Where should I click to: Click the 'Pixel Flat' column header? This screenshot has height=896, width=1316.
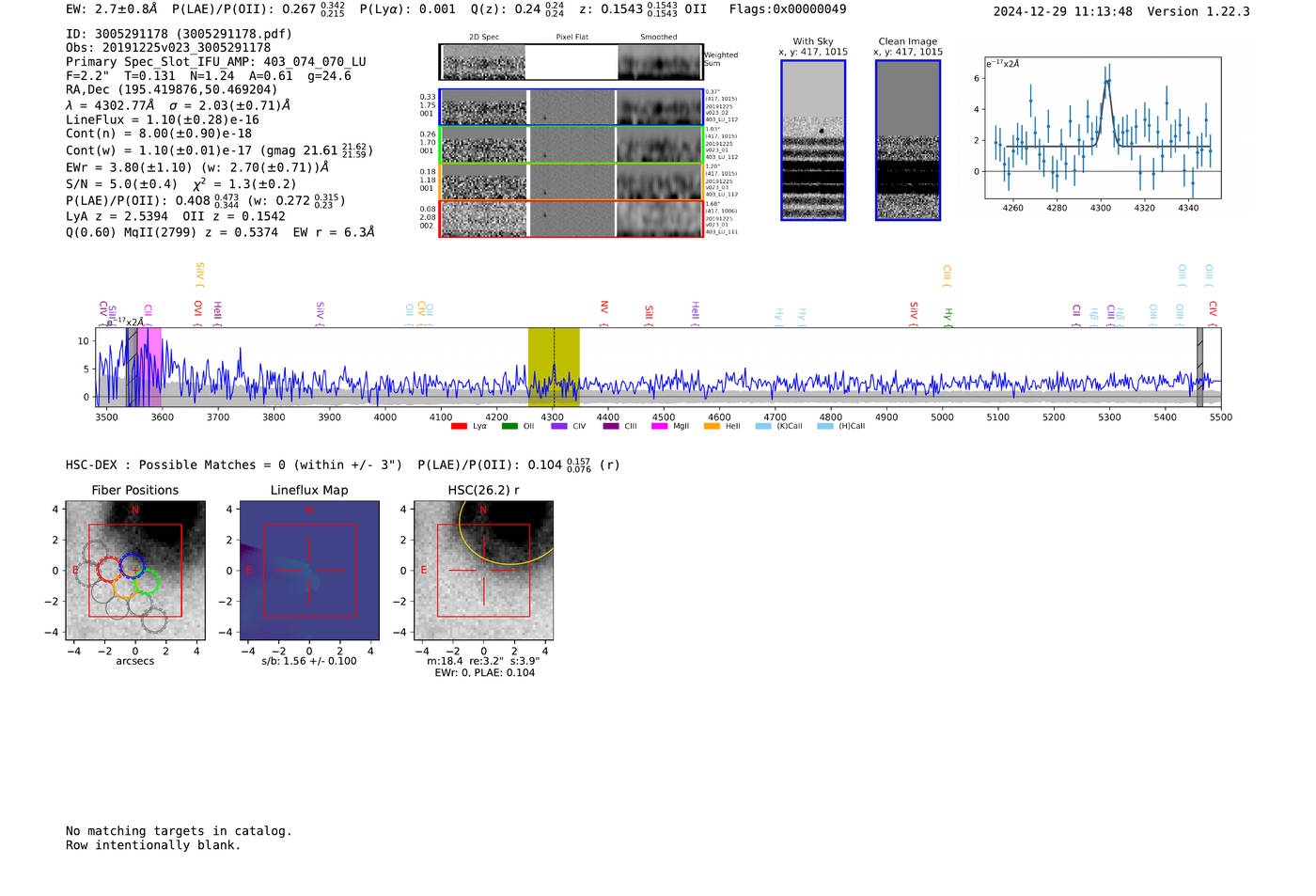point(572,38)
